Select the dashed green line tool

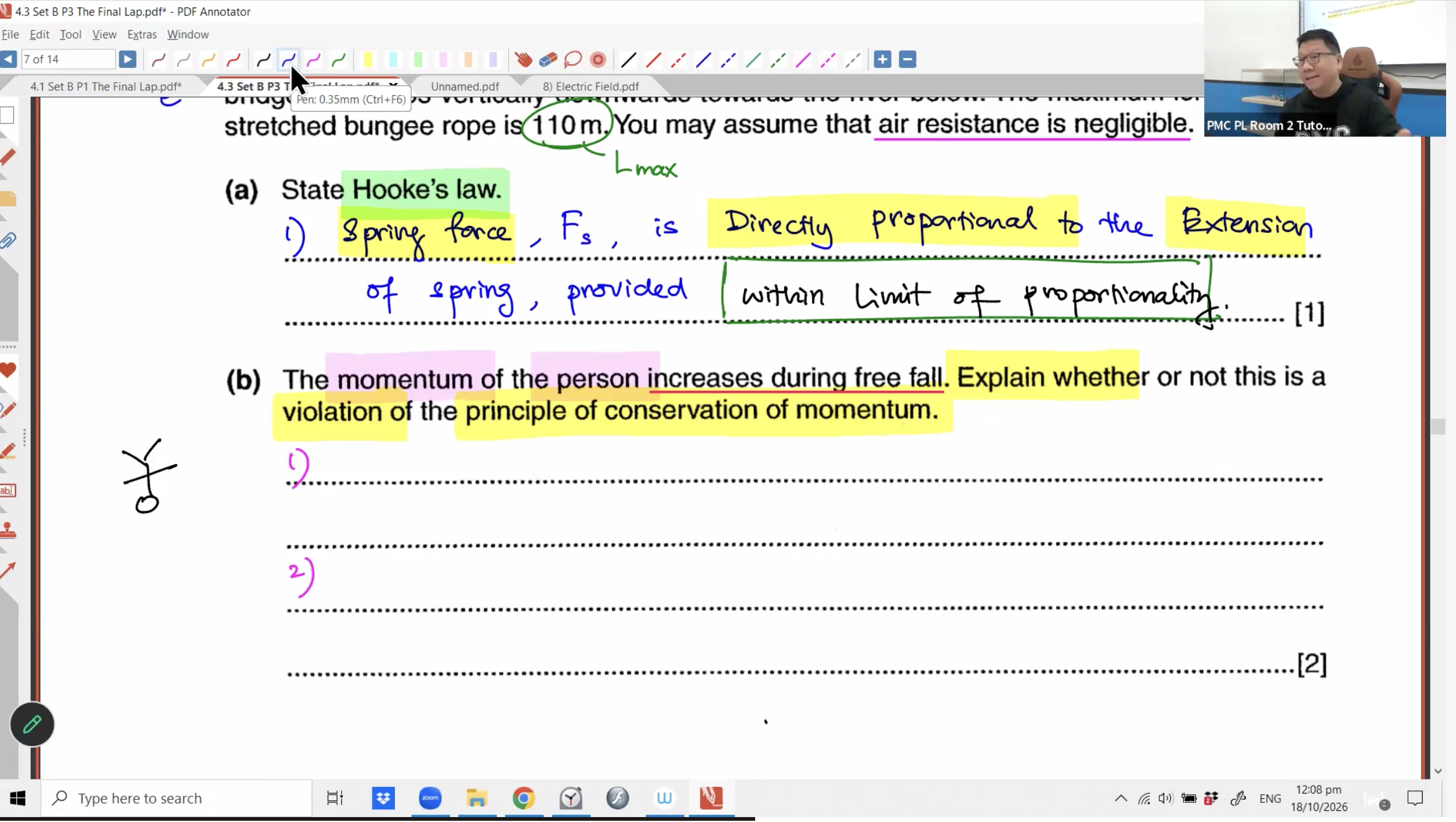[777, 60]
